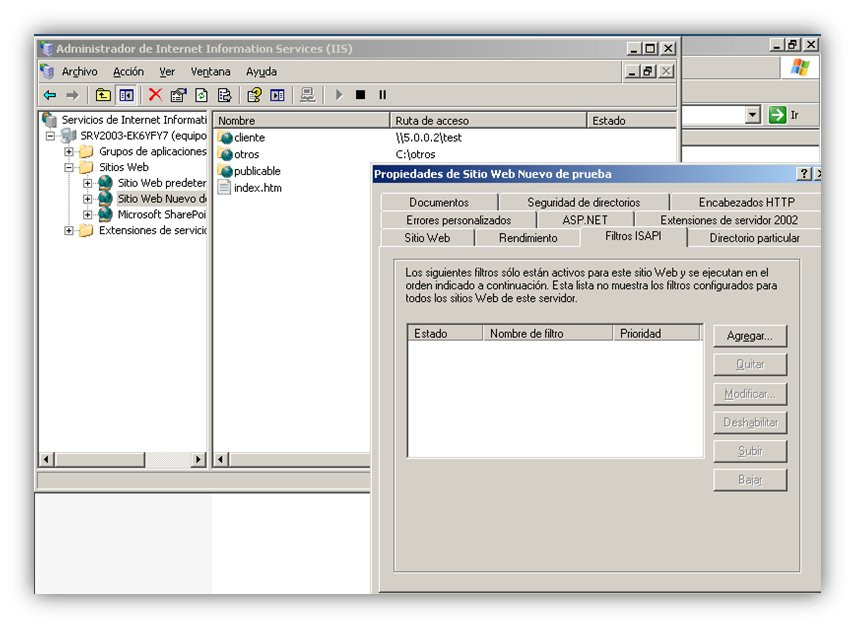This screenshot has height=628, width=855.
Task: Switch to the Documentos tab
Action: click(439, 202)
